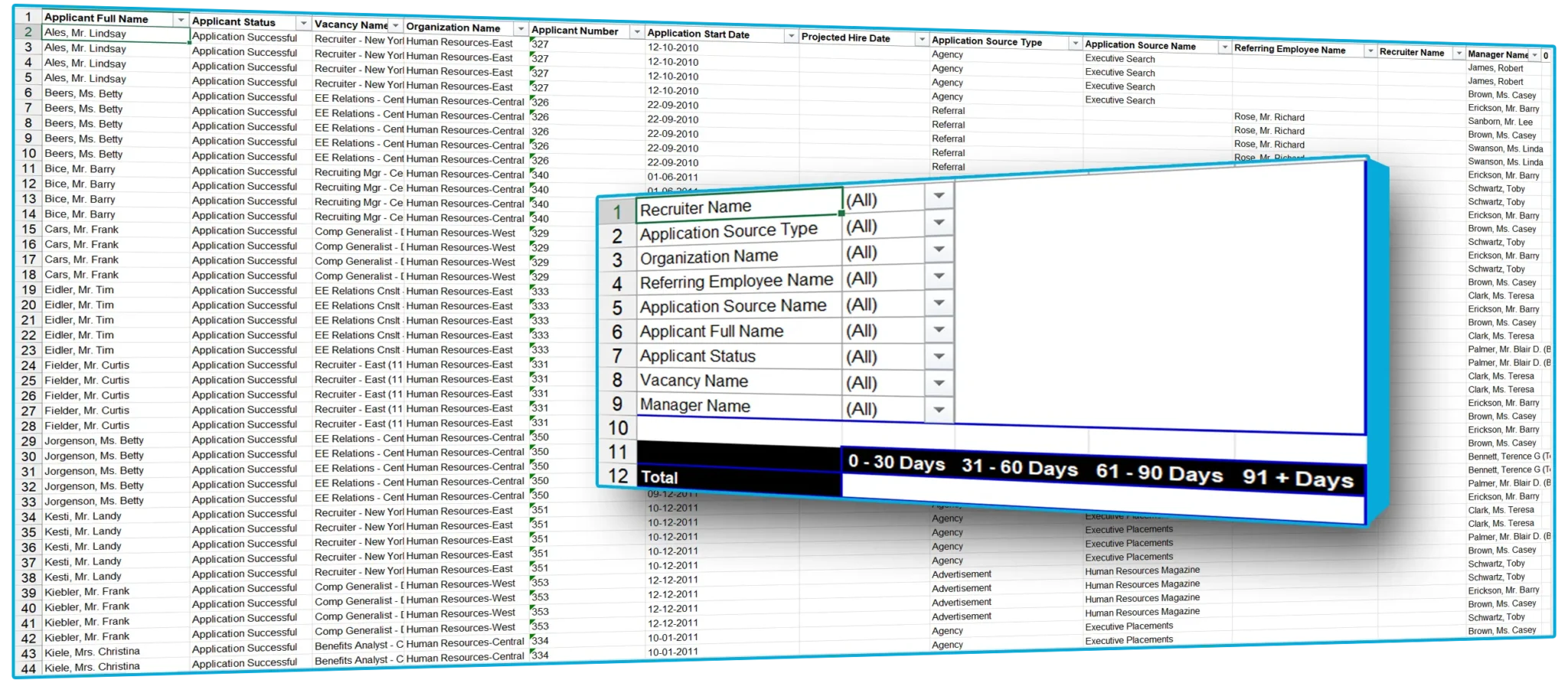
Task: Open the Applicant Full Name column filter
Action: [x=181, y=19]
